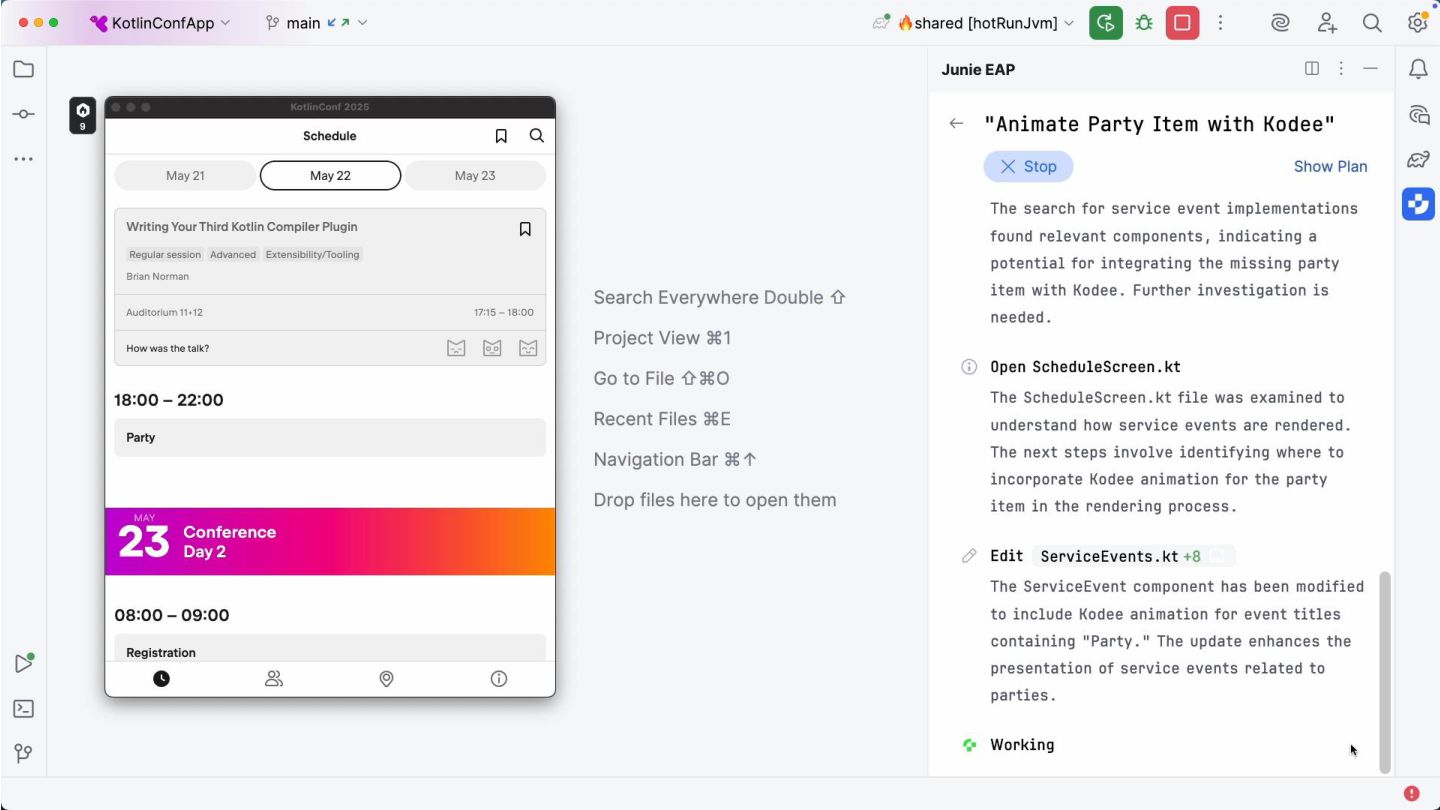Rate the talk with first Kodee face

(456, 348)
